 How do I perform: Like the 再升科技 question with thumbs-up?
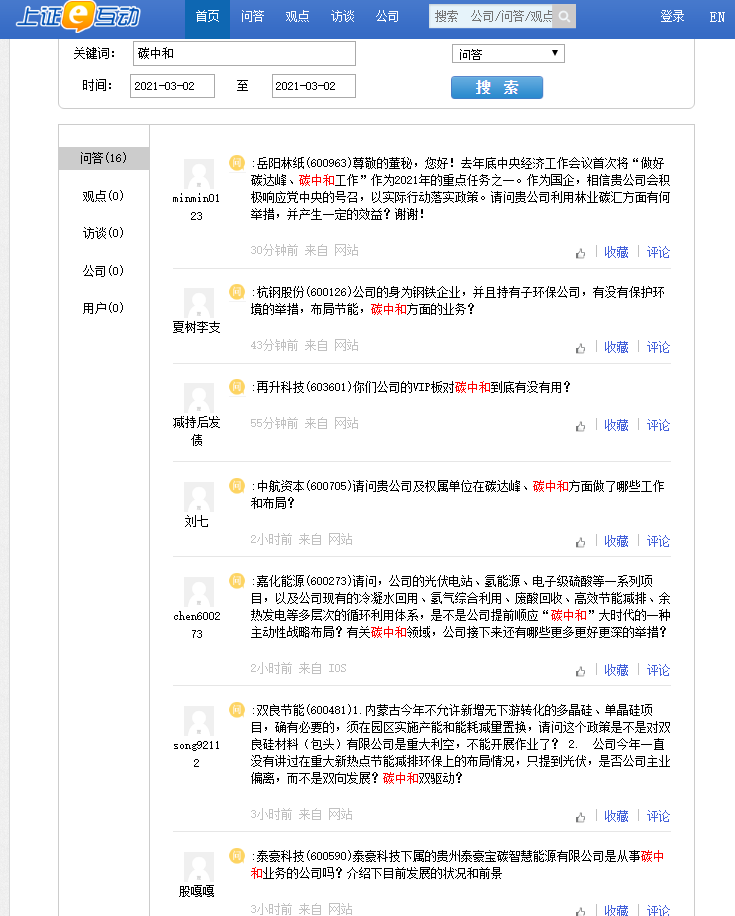point(580,426)
